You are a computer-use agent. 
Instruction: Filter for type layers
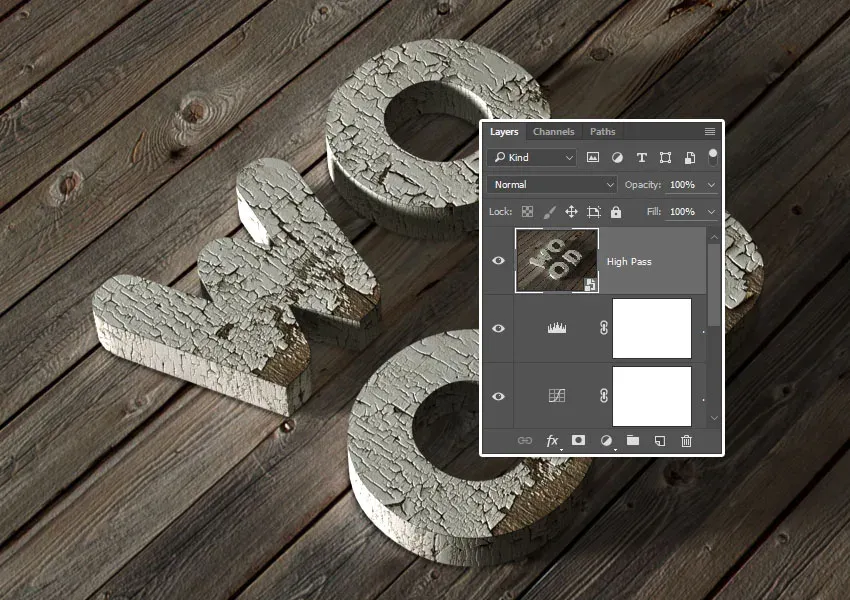641,158
